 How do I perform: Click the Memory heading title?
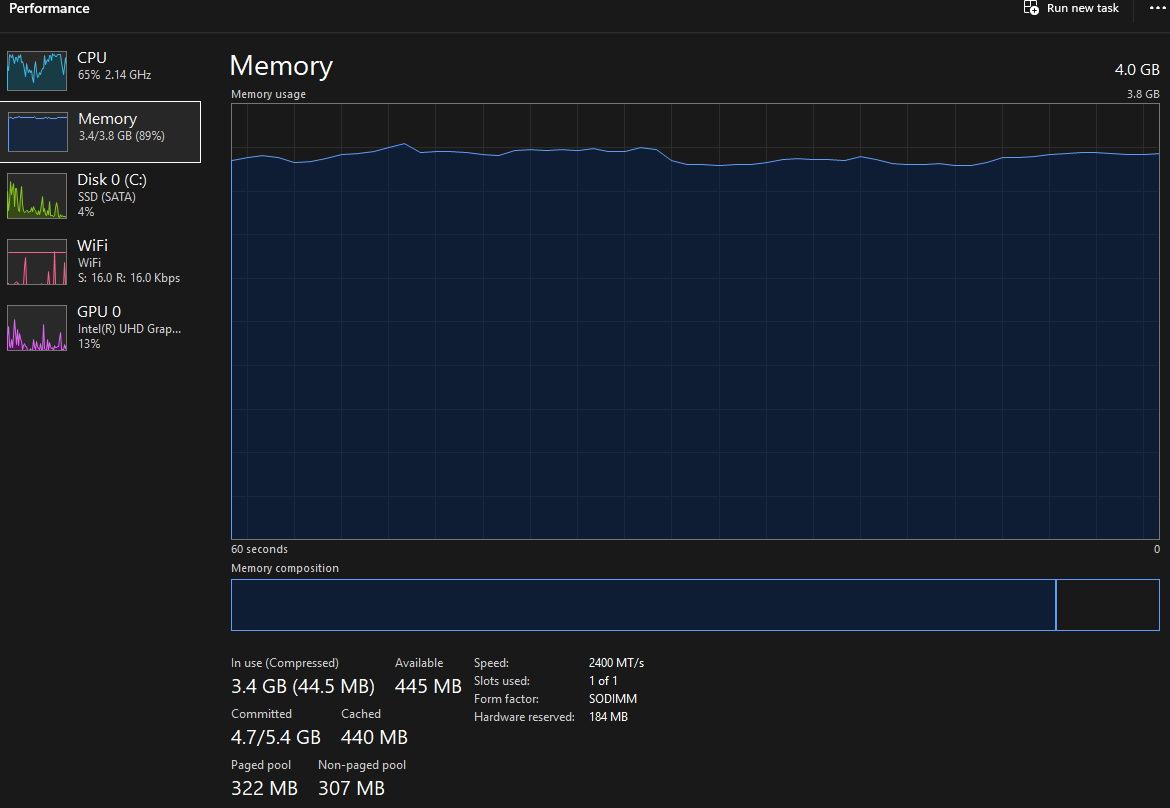click(281, 66)
